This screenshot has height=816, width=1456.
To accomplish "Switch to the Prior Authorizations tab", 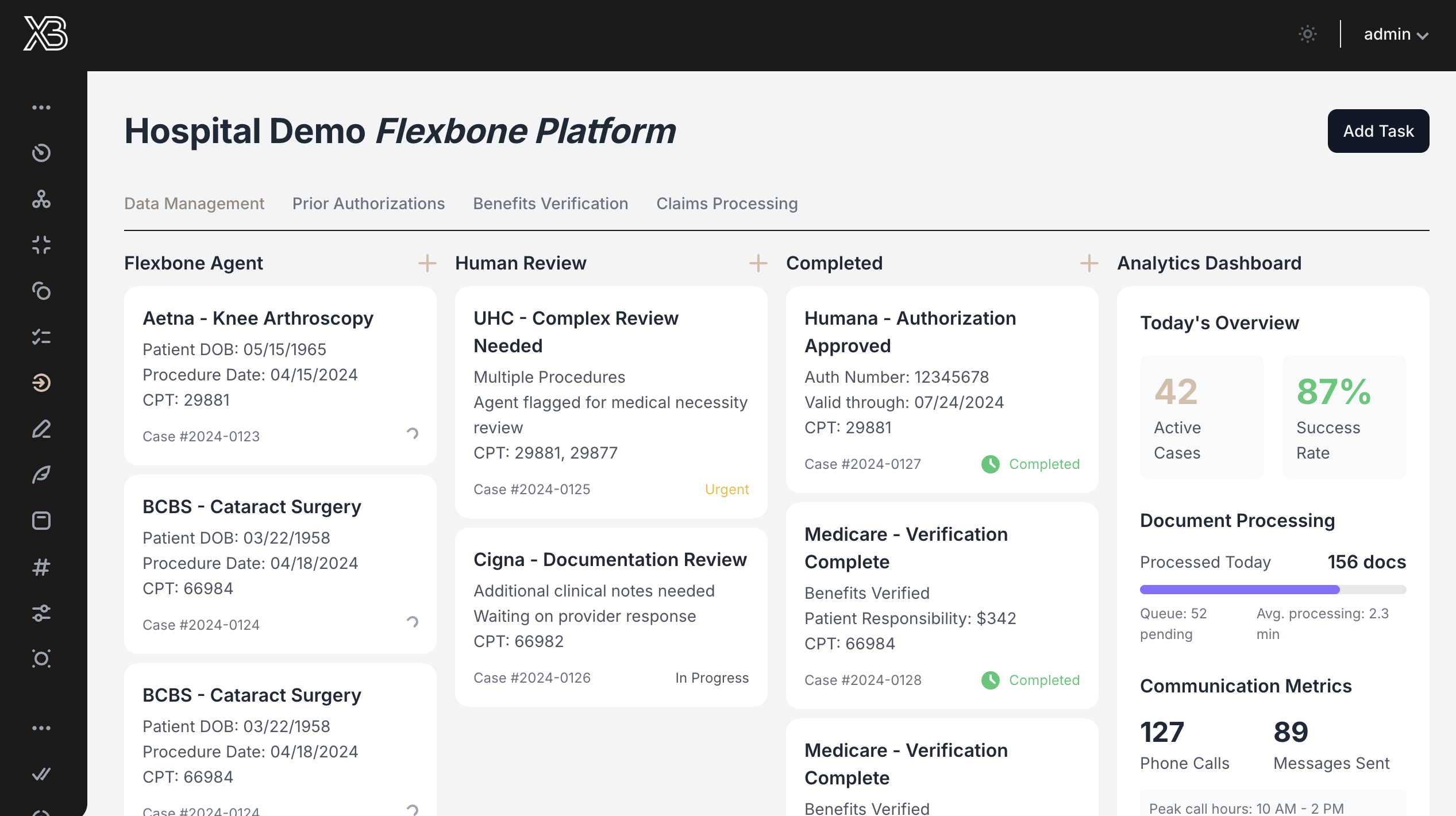I will coord(369,203).
